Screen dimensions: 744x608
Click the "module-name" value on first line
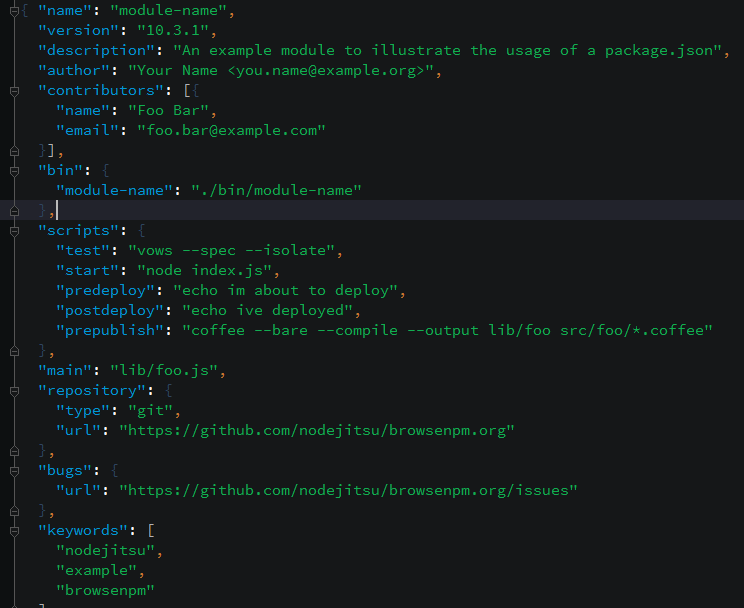pyautogui.click(x=168, y=10)
